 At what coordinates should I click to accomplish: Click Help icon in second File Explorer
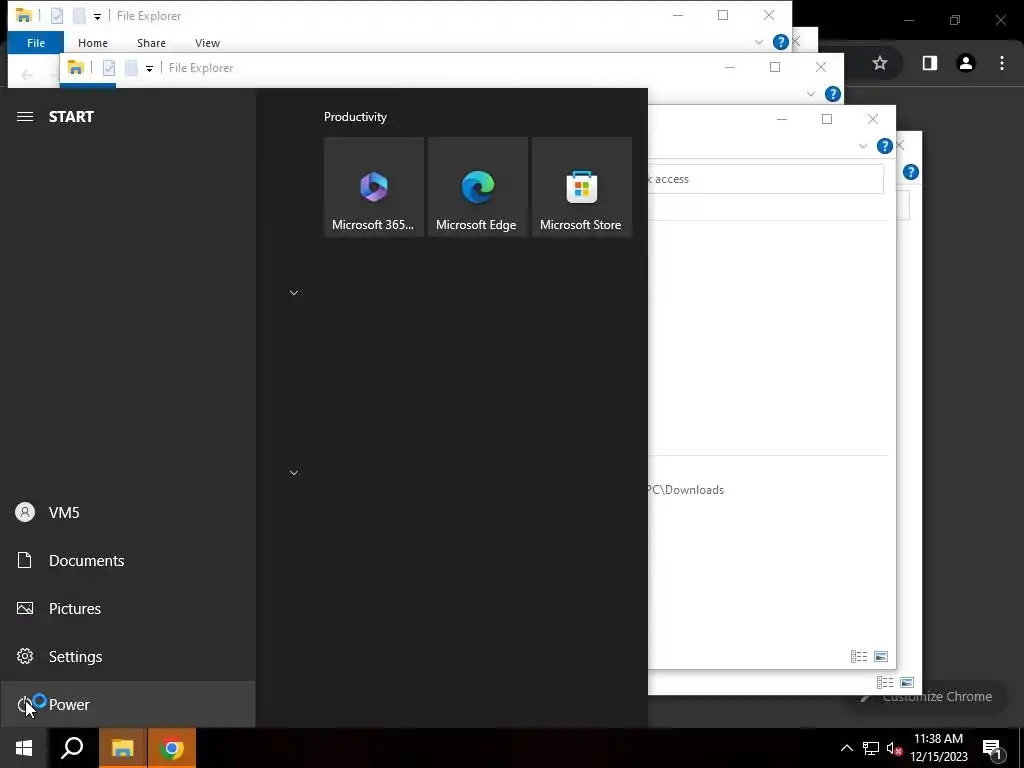pos(833,94)
